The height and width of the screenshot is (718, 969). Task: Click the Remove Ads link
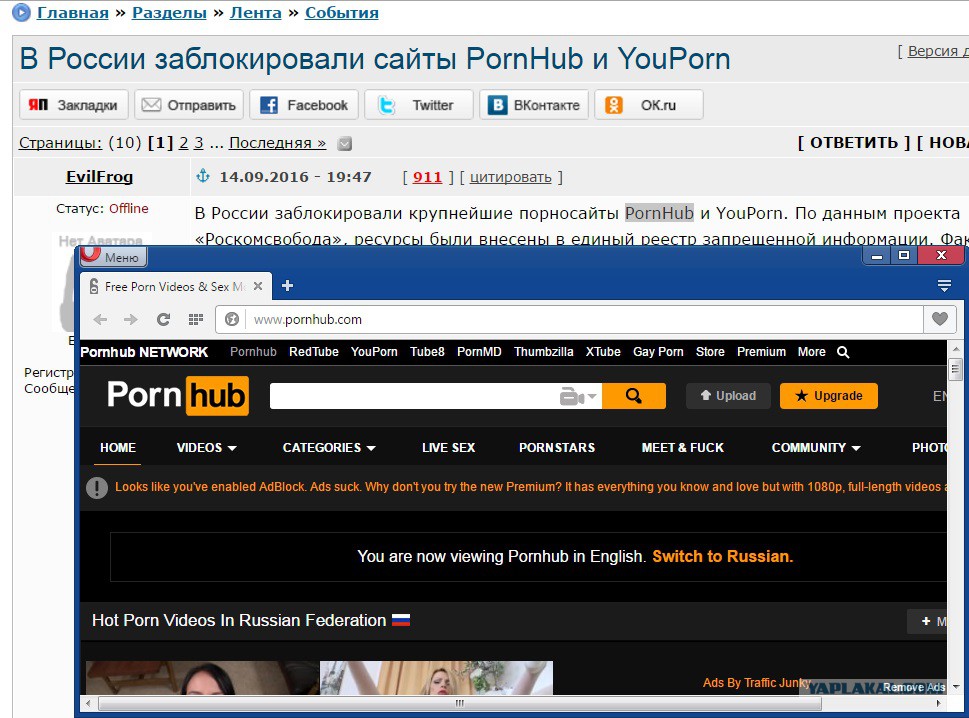coord(914,687)
